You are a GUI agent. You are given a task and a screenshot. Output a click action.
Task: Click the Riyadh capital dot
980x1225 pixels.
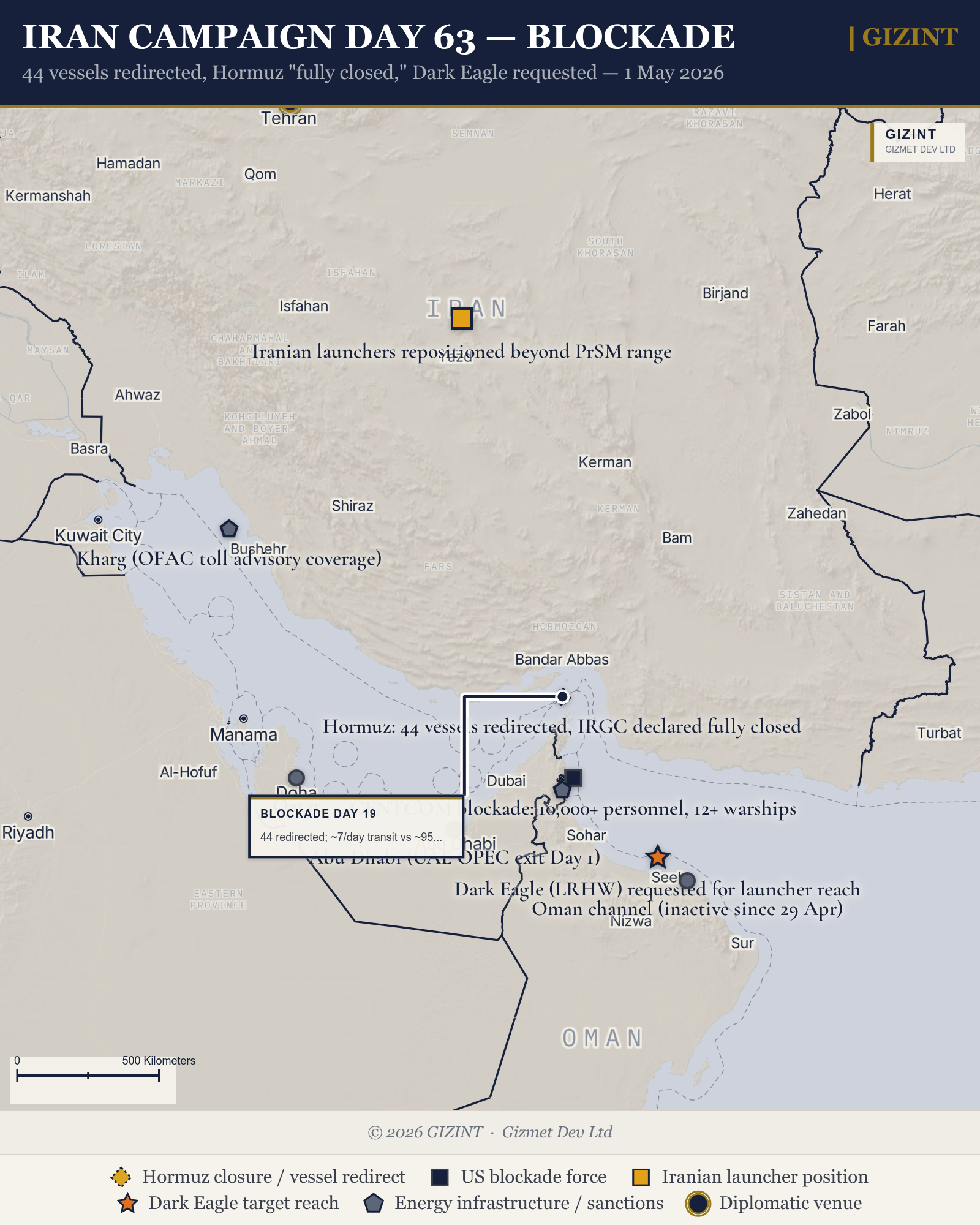28,816
